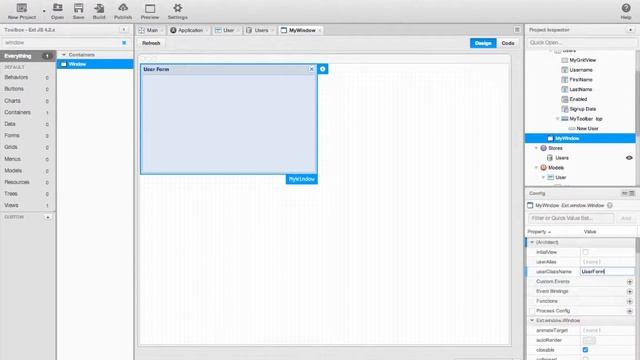Open the Project Inspector header dropdown
This screenshot has width=640, height=360.
point(631,29)
